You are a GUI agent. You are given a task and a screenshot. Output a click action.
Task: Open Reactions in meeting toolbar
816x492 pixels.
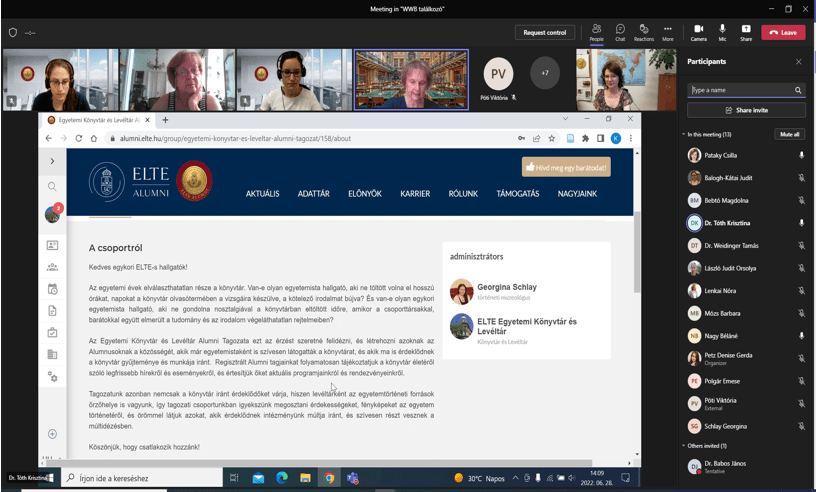[x=644, y=32]
